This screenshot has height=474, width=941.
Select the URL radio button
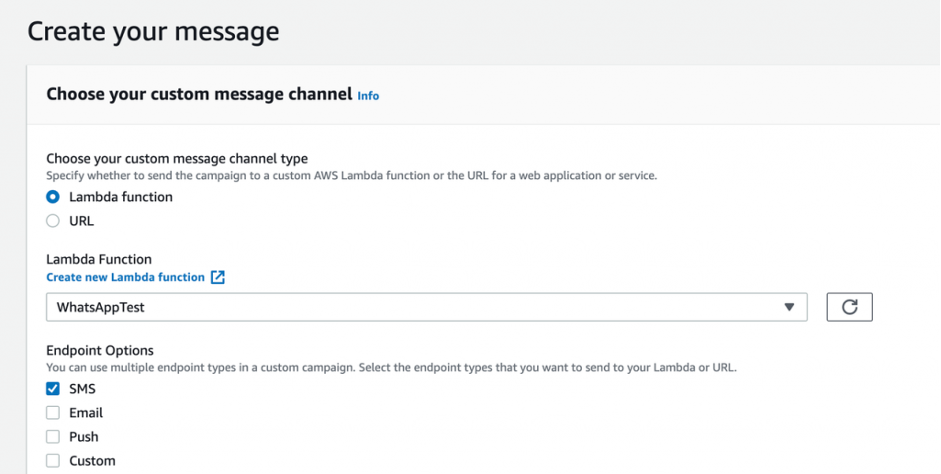point(53,221)
